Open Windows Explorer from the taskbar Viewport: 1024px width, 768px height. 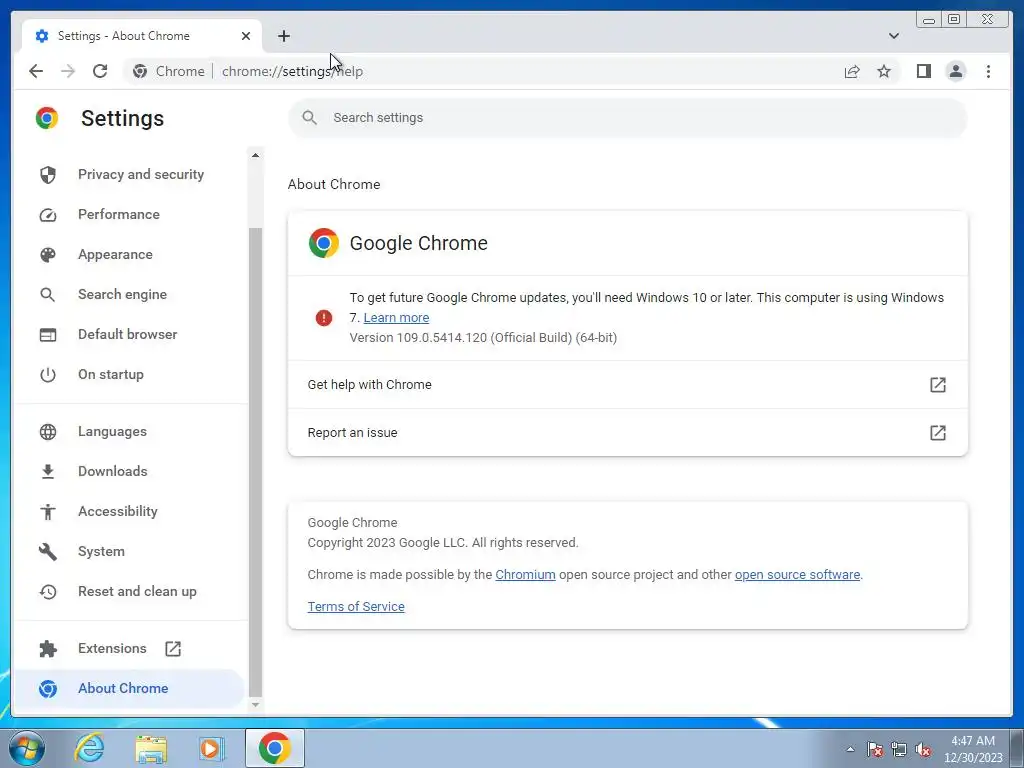151,748
